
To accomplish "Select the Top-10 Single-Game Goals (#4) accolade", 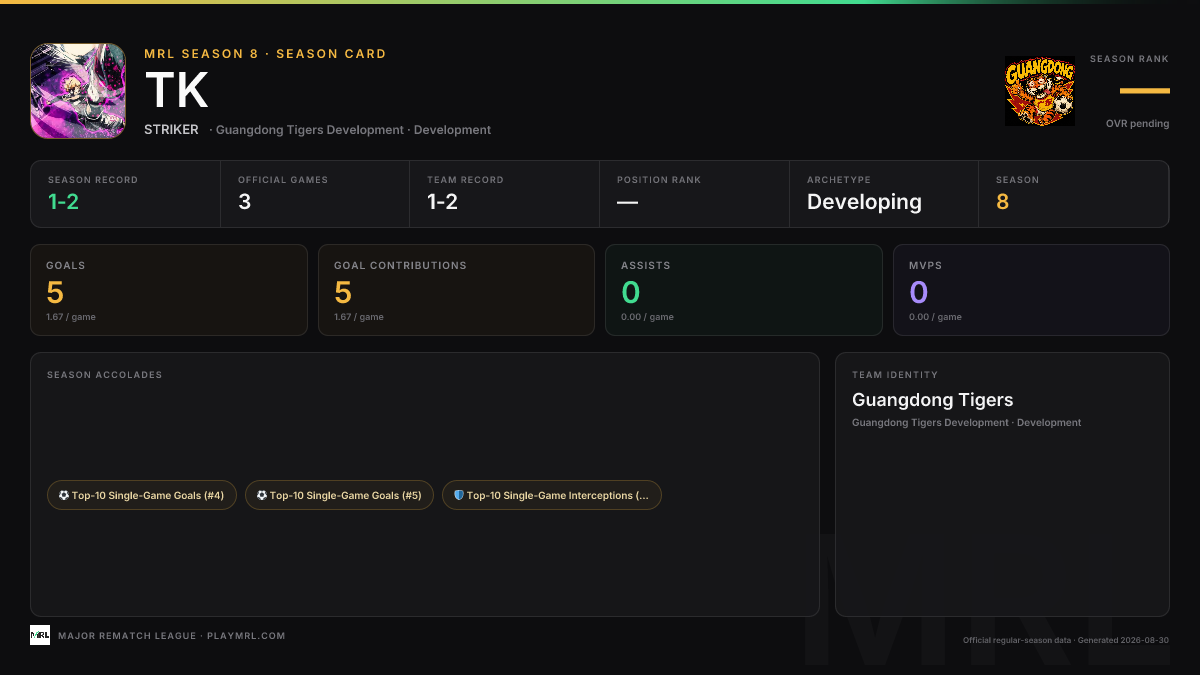I will point(142,495).
